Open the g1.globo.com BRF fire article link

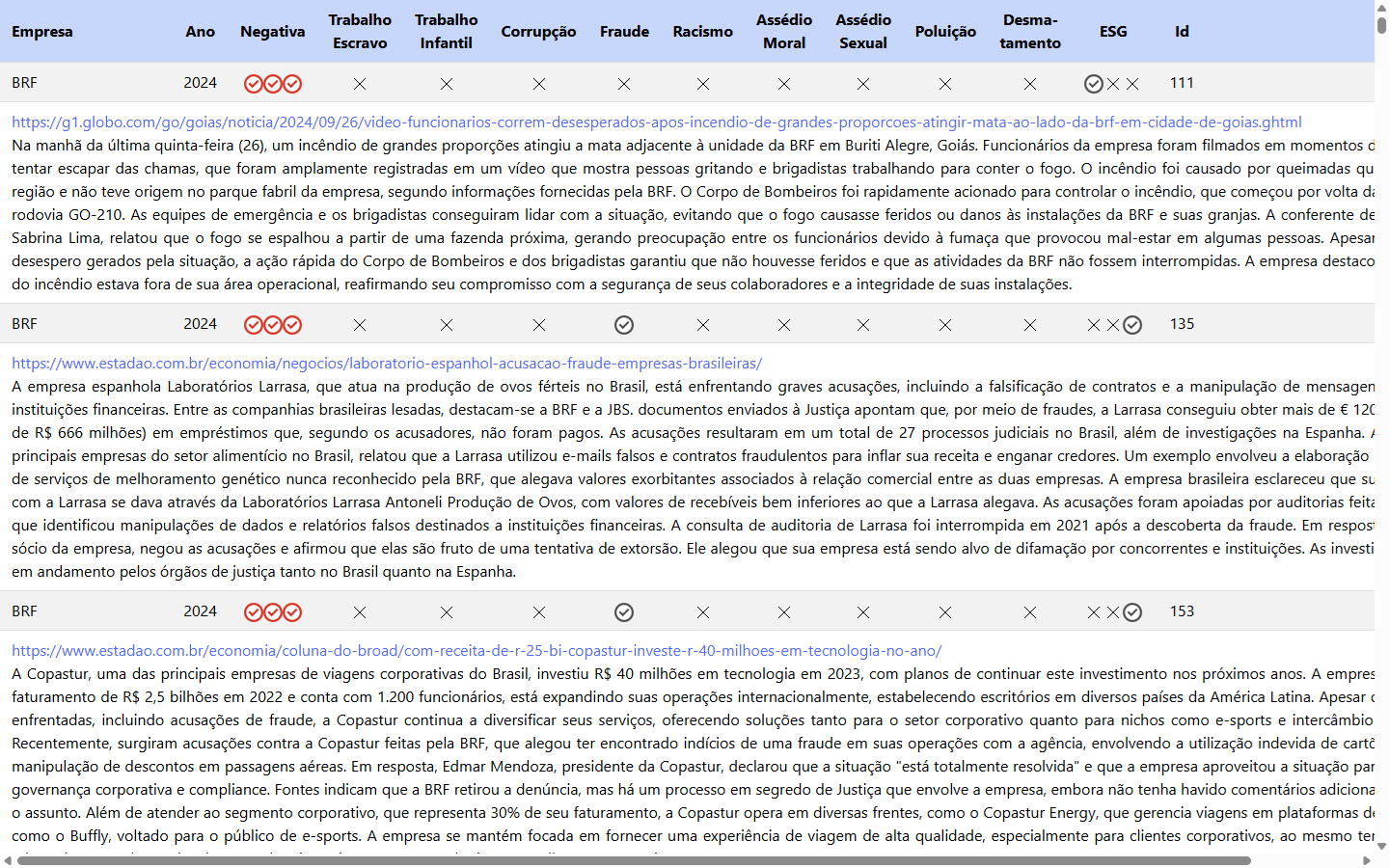pos(657,122)
